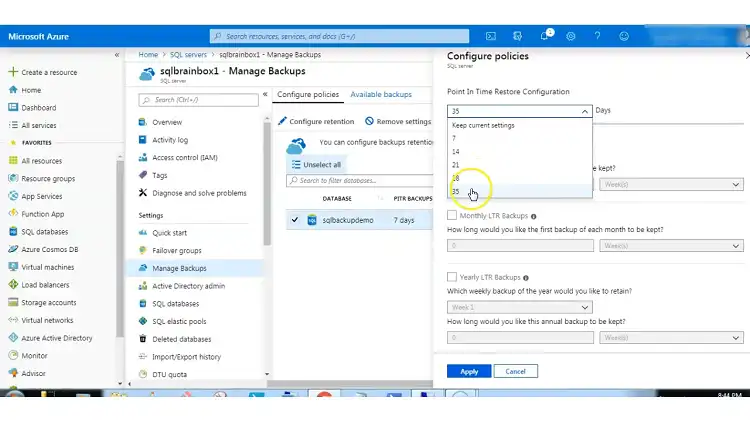Open Activity log in the resource menu
Image resolution: width=750 pixels, height=421 pixels.
click(170, 140)
